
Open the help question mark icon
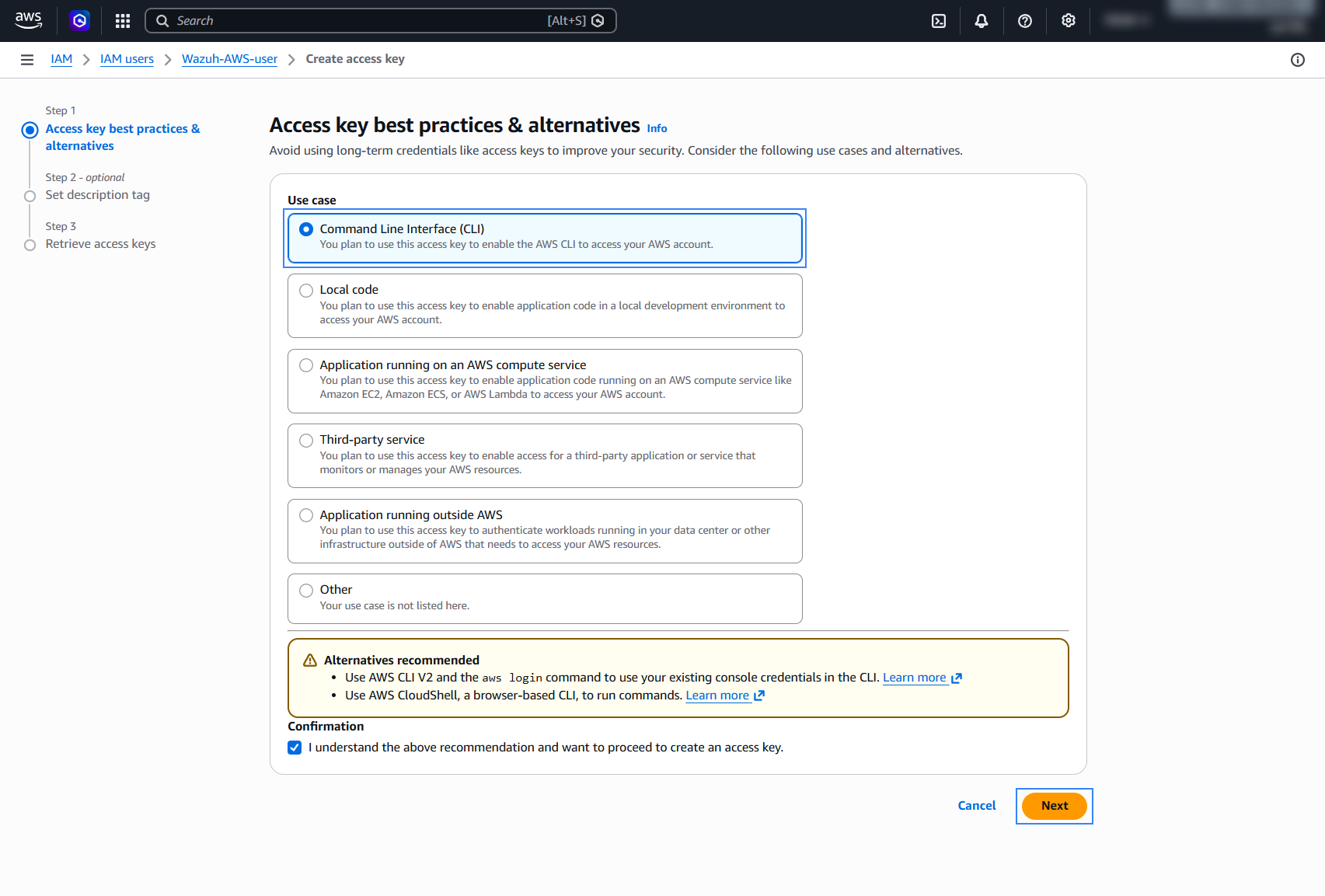pos(1025,21)
